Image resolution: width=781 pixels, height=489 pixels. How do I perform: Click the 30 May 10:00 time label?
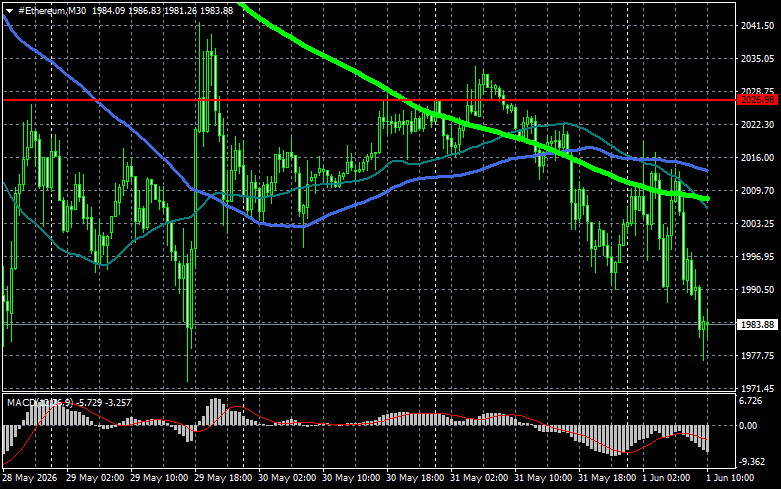click(351, 478)
